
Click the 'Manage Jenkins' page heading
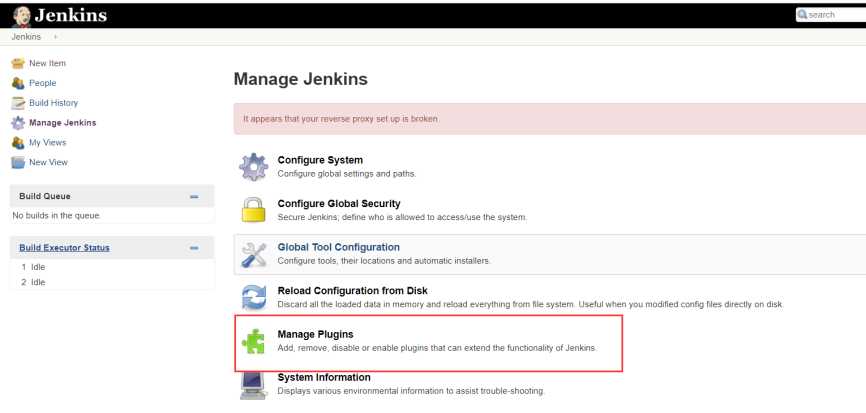(300, 79)
